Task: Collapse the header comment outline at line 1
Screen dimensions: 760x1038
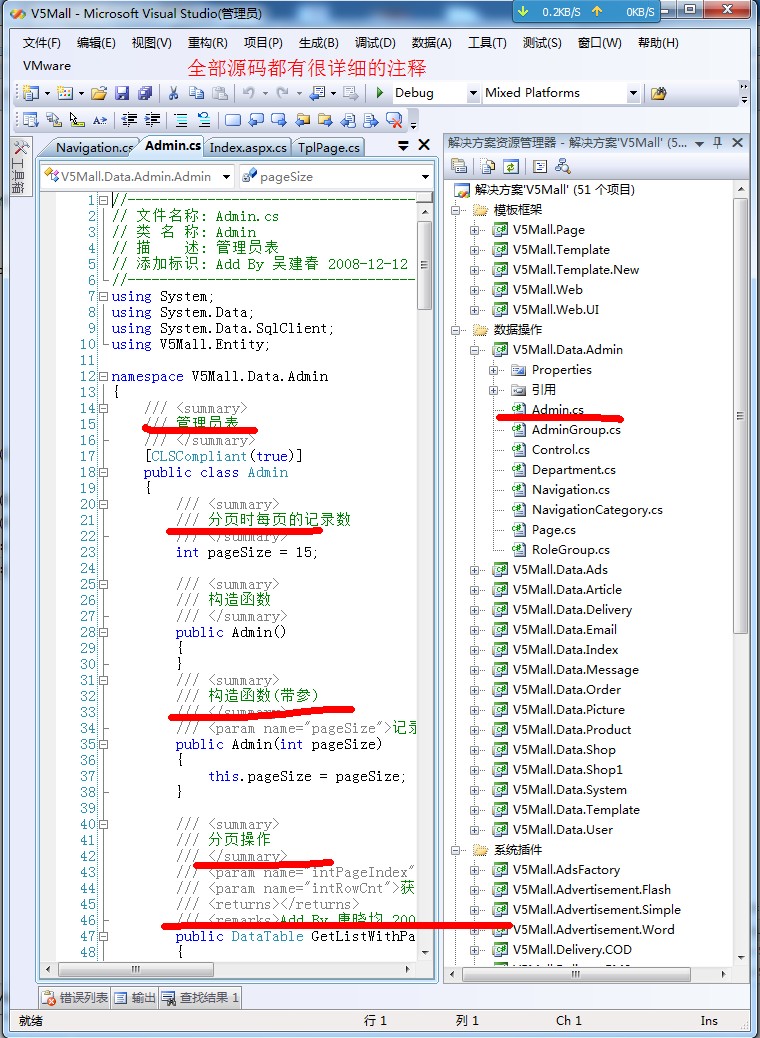Action: point(103,199)
